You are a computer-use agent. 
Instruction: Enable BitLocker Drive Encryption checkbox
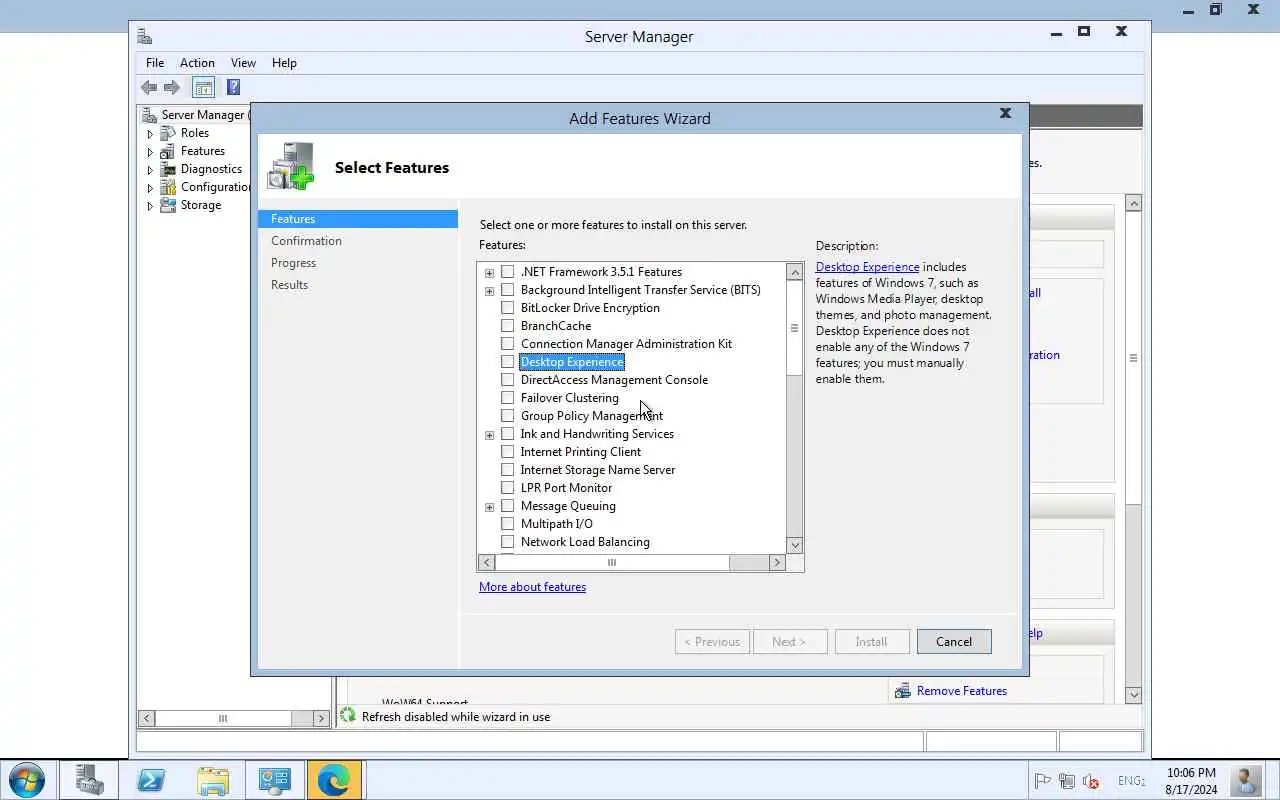(x=508, y=308)
